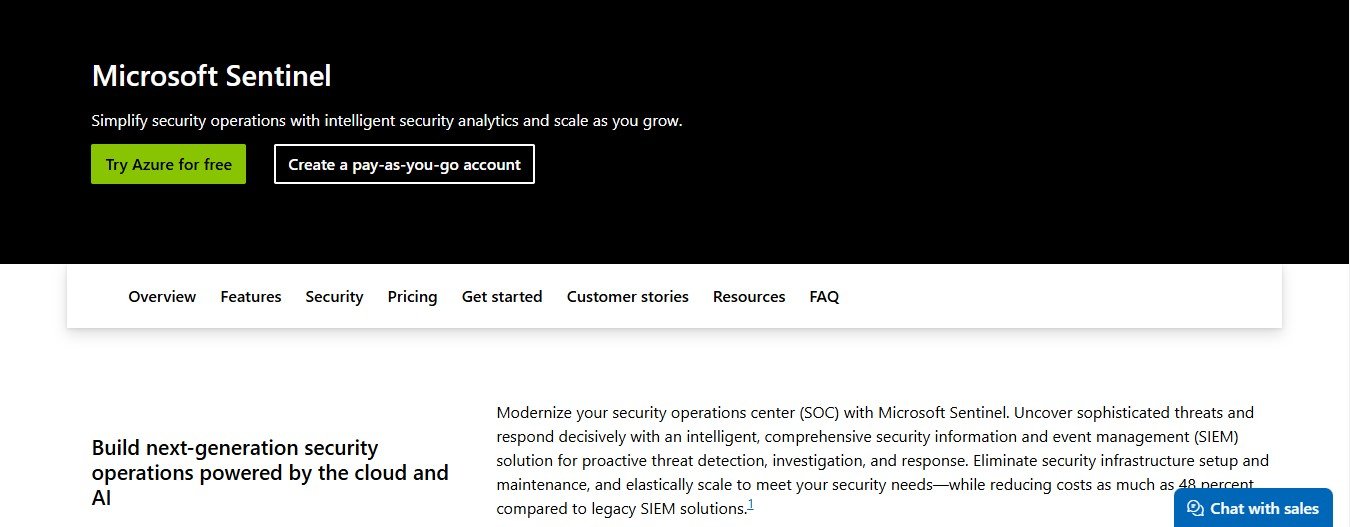
Task: Create a pay-as-you-go account
Action: pyautogui.click(x=404, y=164)
